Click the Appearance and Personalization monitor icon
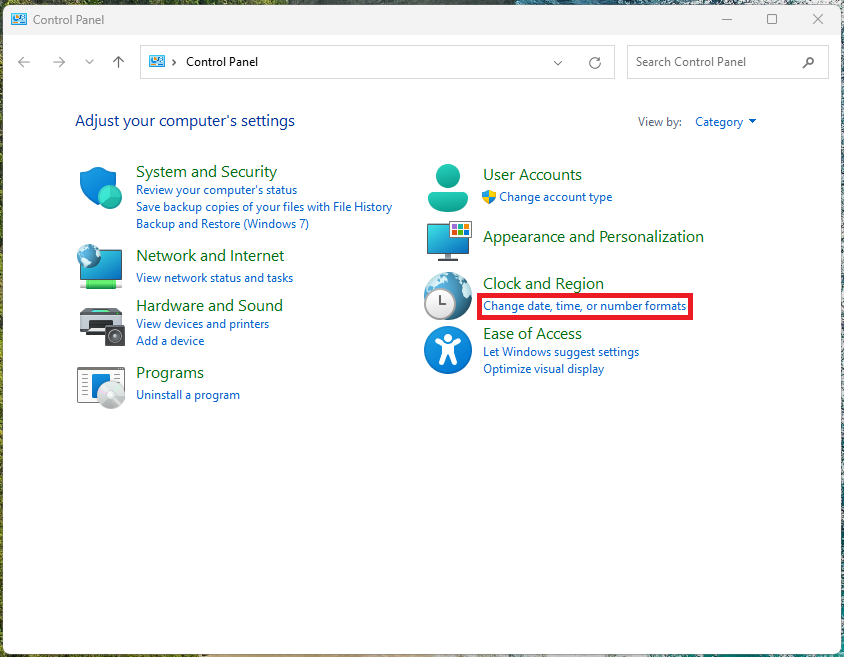Image resolution: width=844 pixels, height=657 pixels. click(x=449, y=240)
